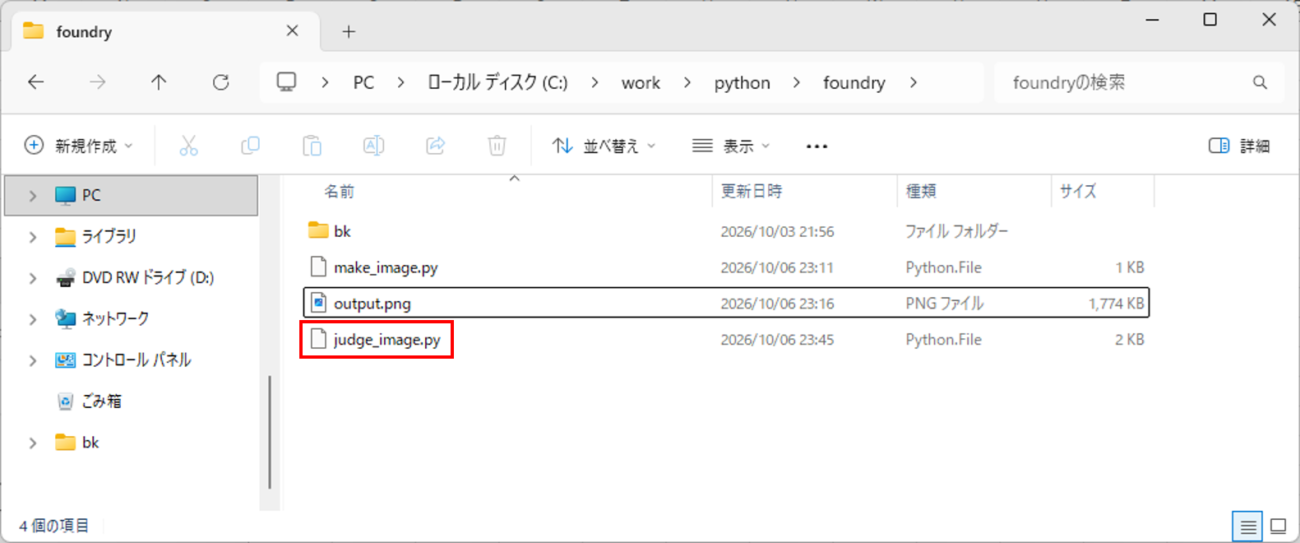
Task: Click the ライブラリ folder icon in sidebar
Action: point(66,237)
